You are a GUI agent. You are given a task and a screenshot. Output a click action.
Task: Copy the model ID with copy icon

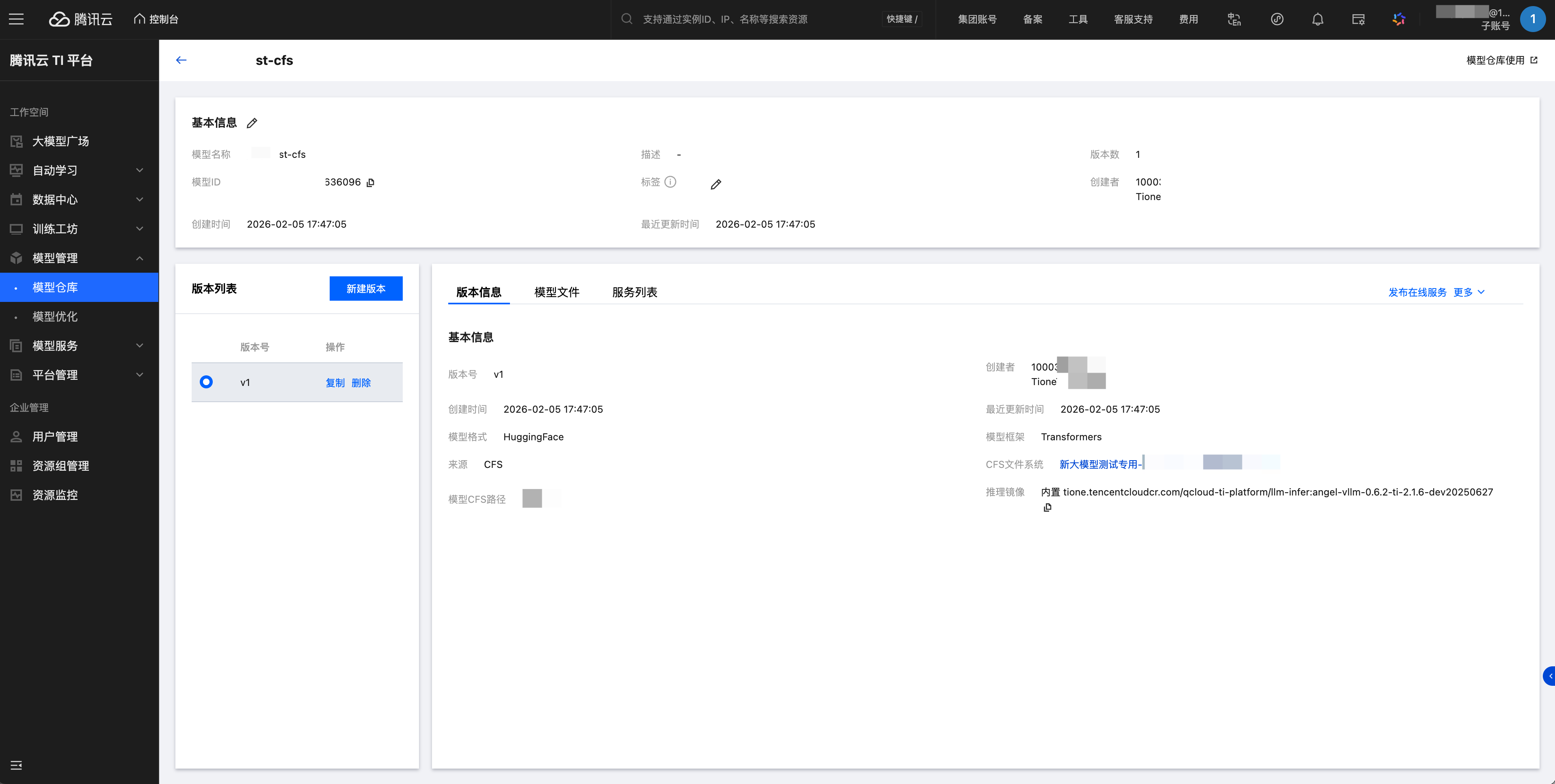pyautogui.click(x=371, y=182)
